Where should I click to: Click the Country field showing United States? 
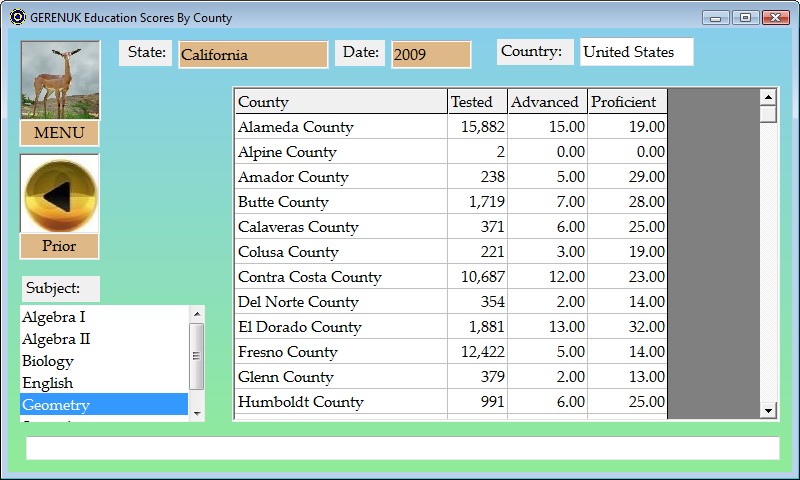pyautogui.click(x=636, y=52)
